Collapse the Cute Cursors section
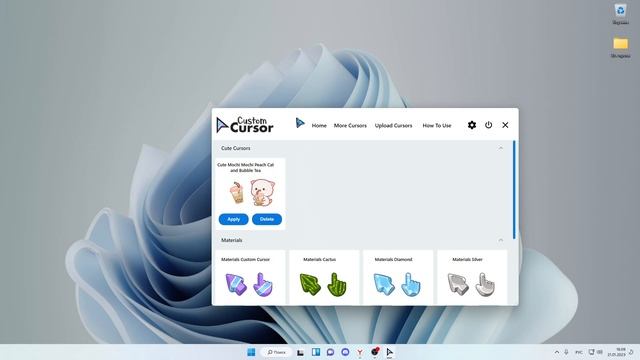The image size is (640, 360). click(500, 148)
